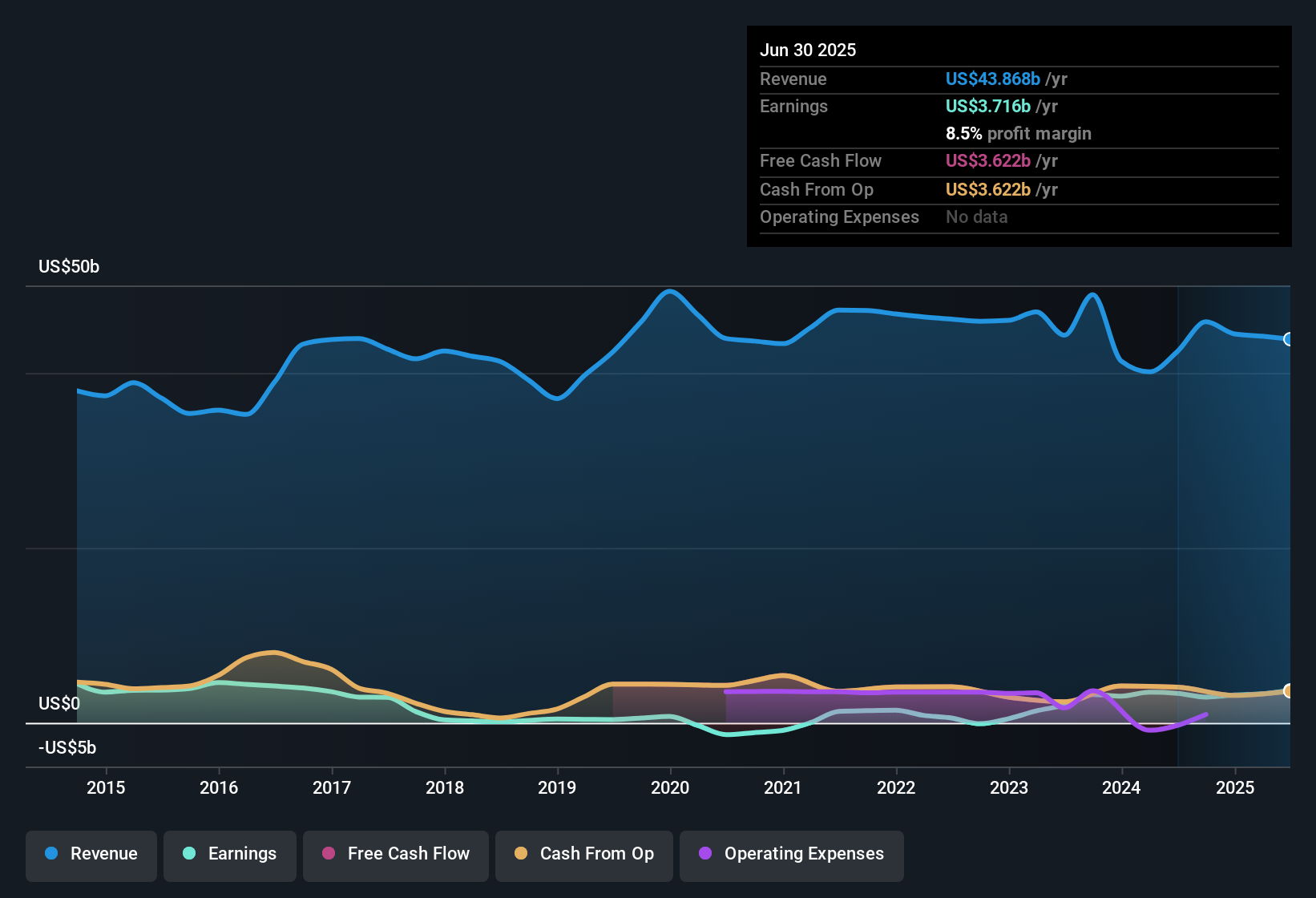
Task: Click the white Revenue endpoint marker on chart
Action: tap(1290, 340)
